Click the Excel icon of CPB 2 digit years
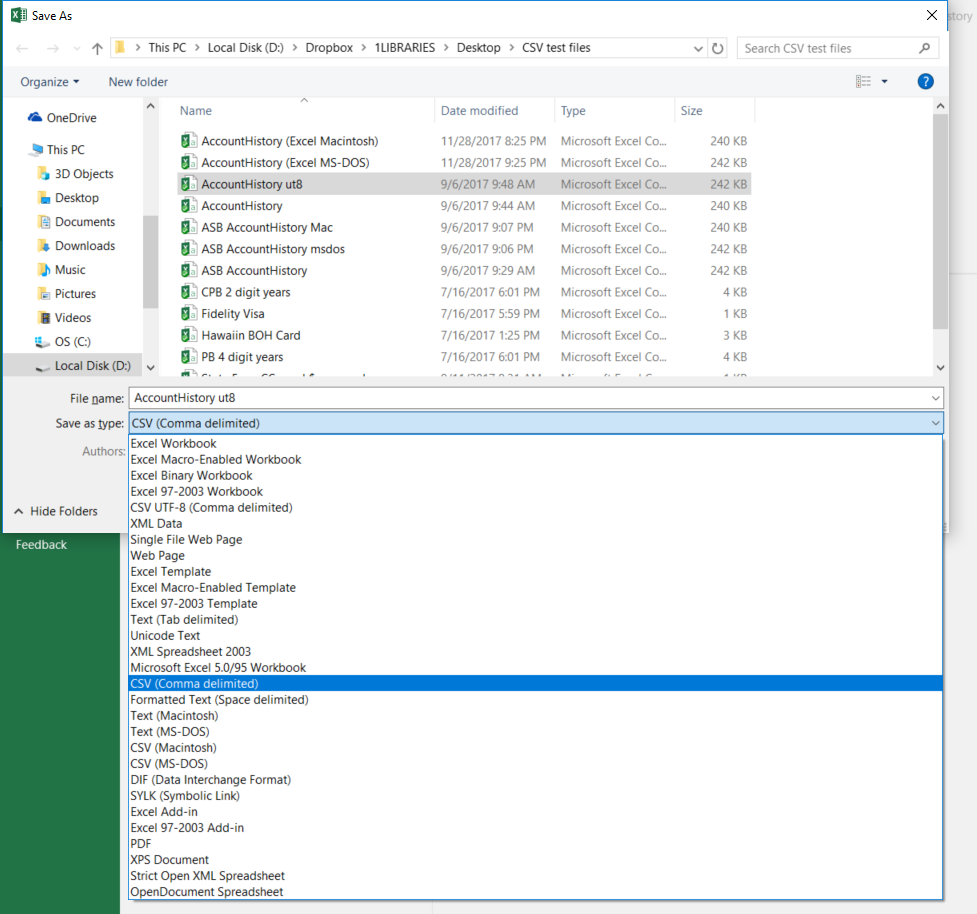 pyautogui.click(x=189, y=292)
